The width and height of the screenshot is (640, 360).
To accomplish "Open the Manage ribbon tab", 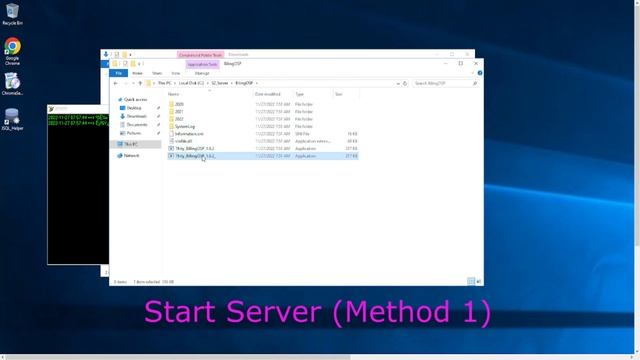I will point(202,73).
